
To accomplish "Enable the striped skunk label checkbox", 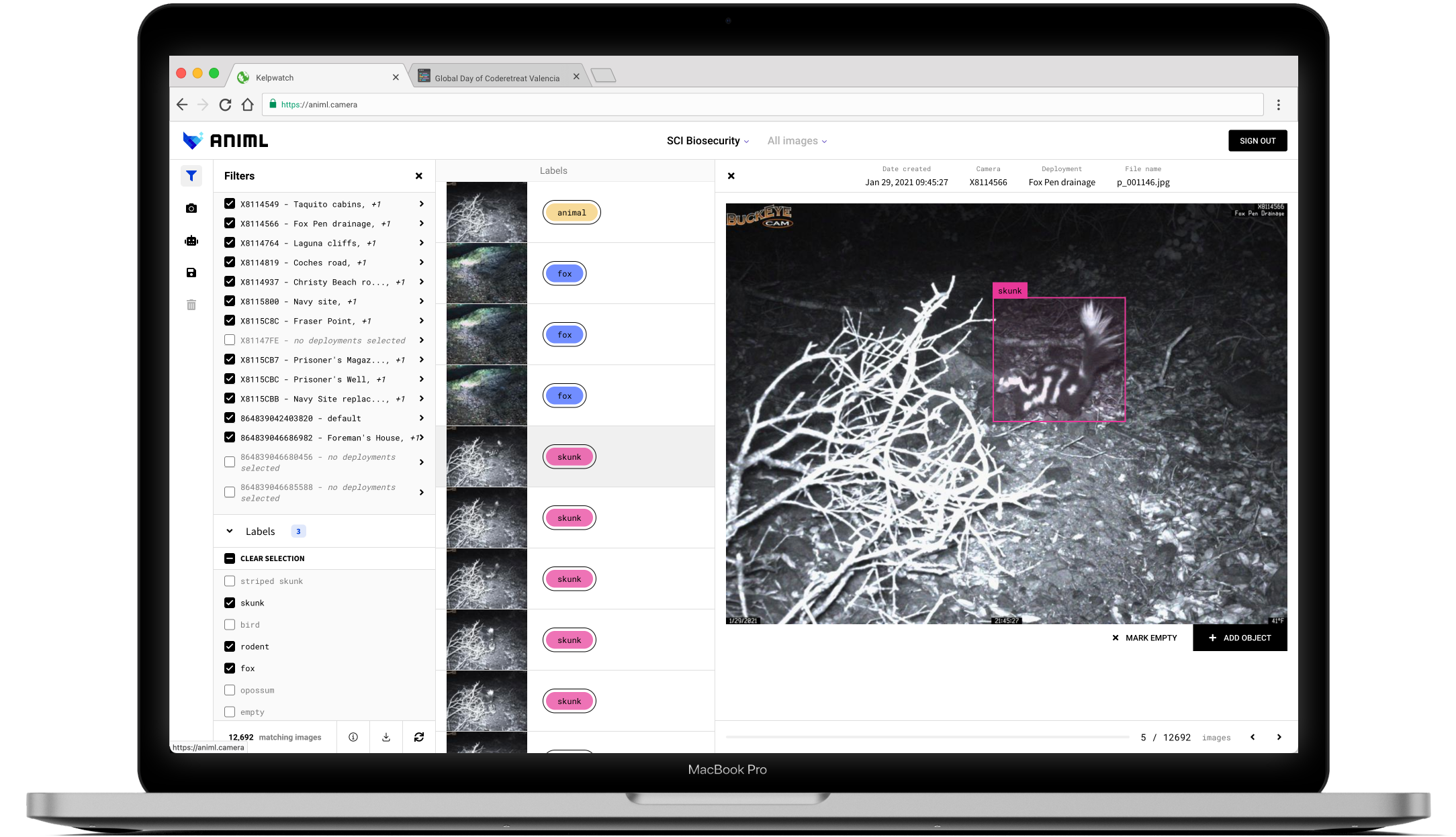I will point(230,581).
